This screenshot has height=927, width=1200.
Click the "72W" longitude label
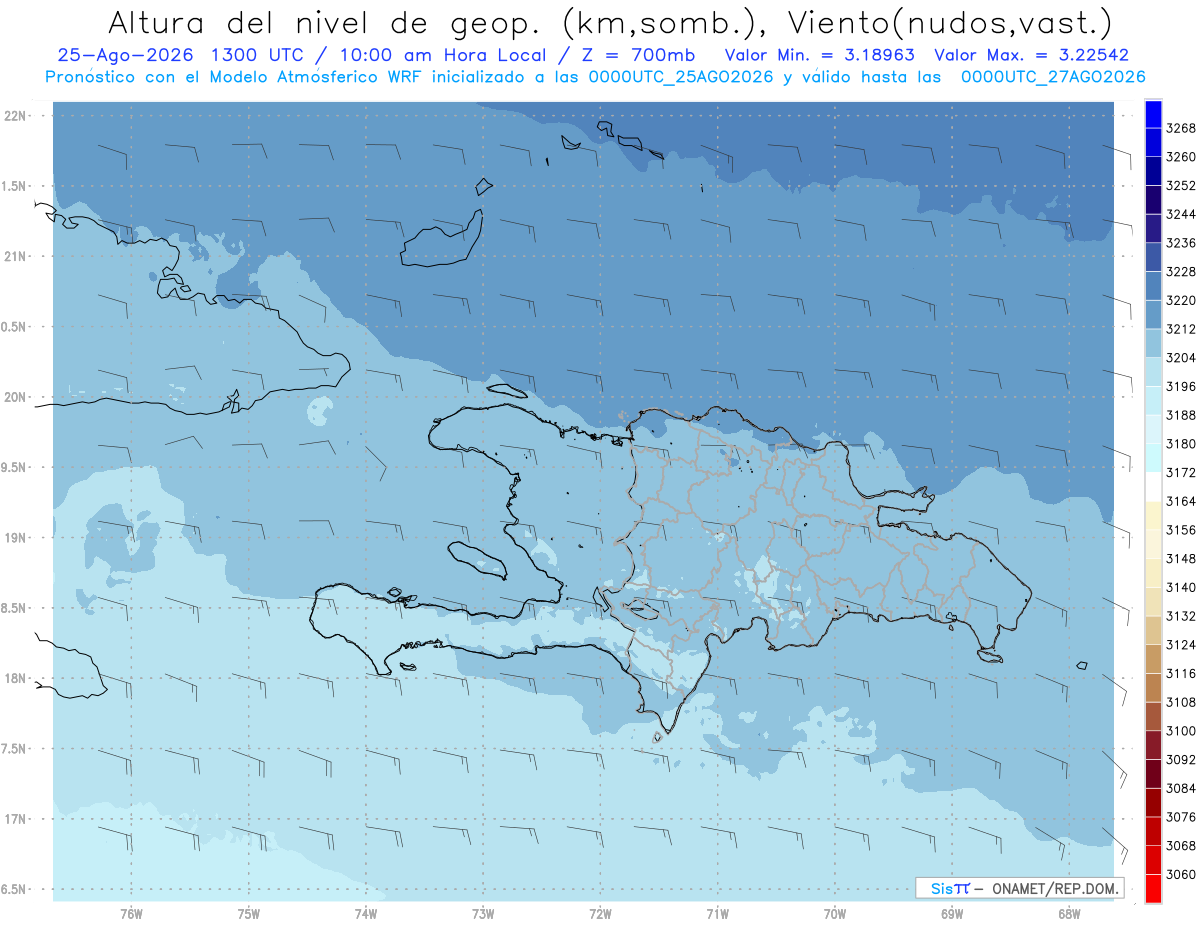600,914
